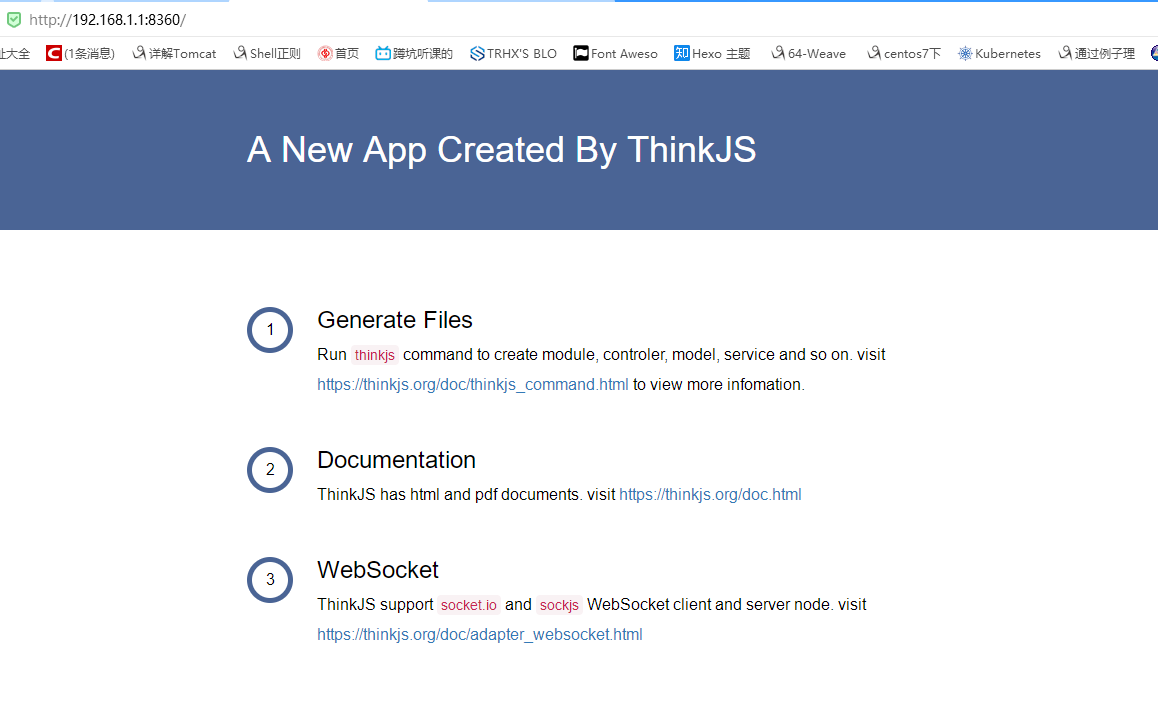Click the socket.io code label
The image size is (1158, 713).
coord(468,605)
